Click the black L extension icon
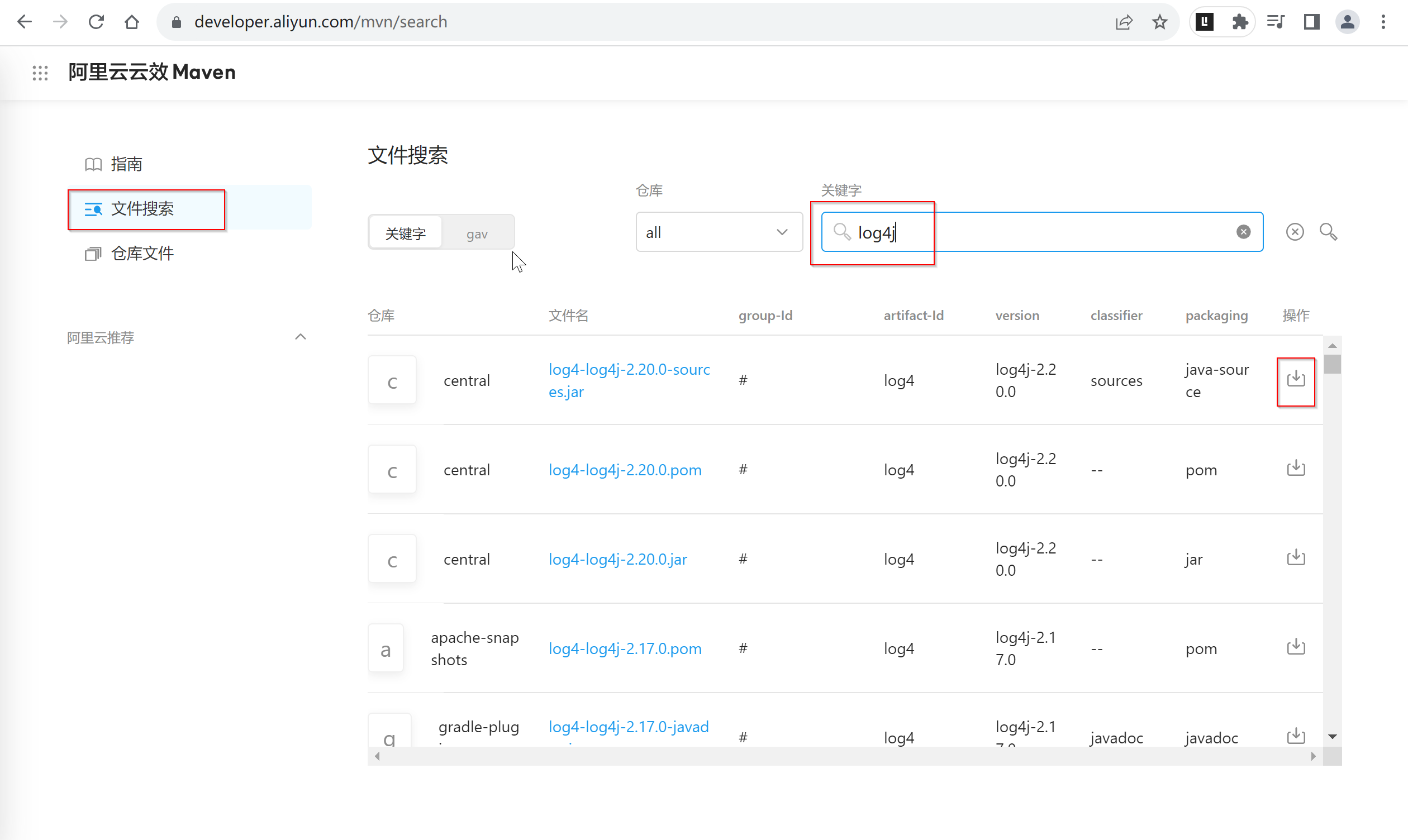This screenshot has height=840, width=1408. click(x=1204, y=22)
